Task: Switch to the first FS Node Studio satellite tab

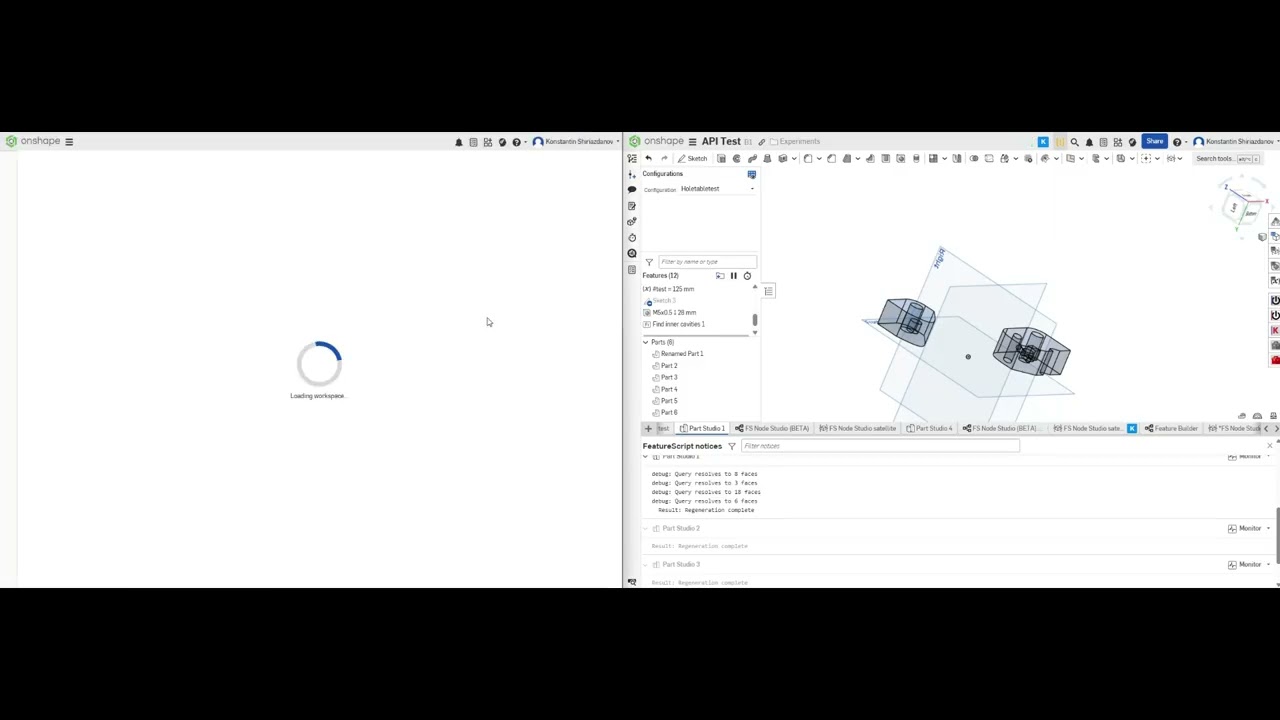Action: [857, 428]
